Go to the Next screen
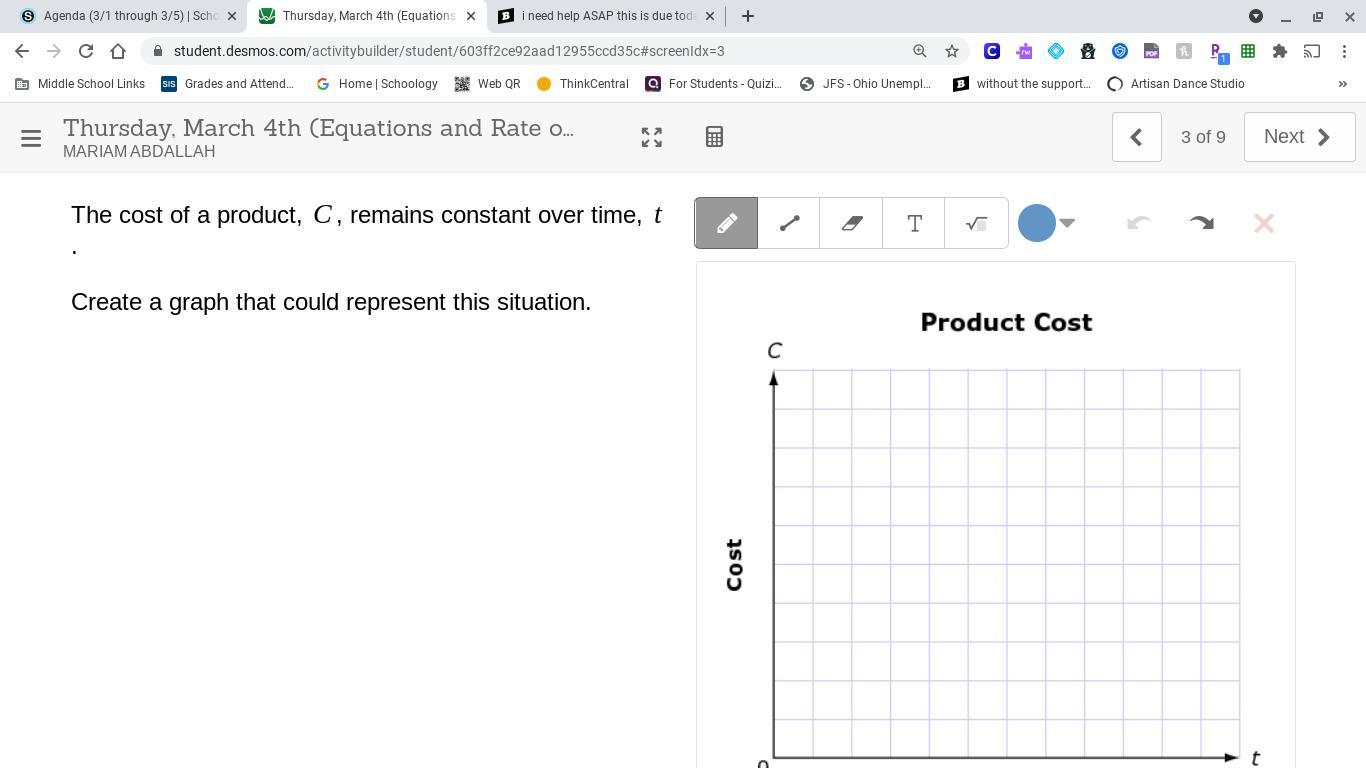Viewport: 1366px width, 768px height. 1298,137
